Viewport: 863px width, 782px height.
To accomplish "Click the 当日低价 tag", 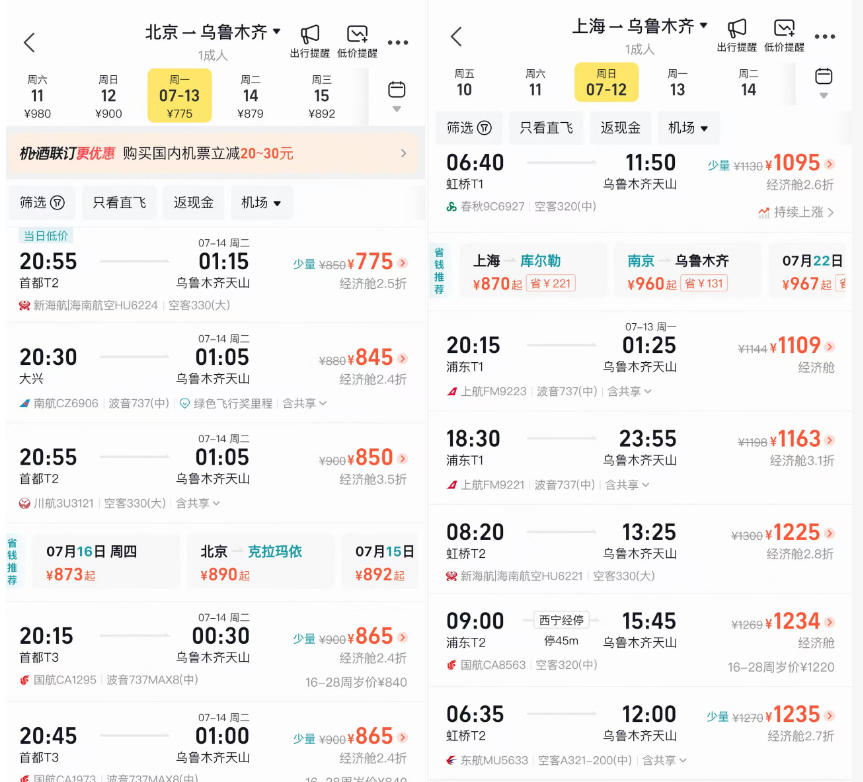I will pyautogui.click(x=46, y=236).
